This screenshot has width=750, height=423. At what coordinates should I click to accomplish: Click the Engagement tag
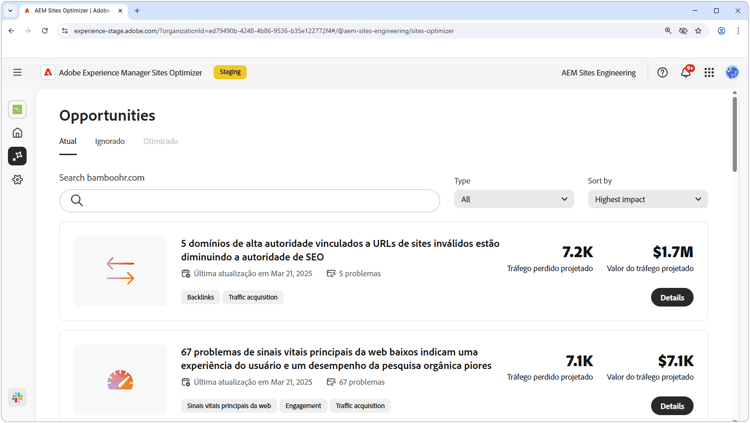(303, 406)
